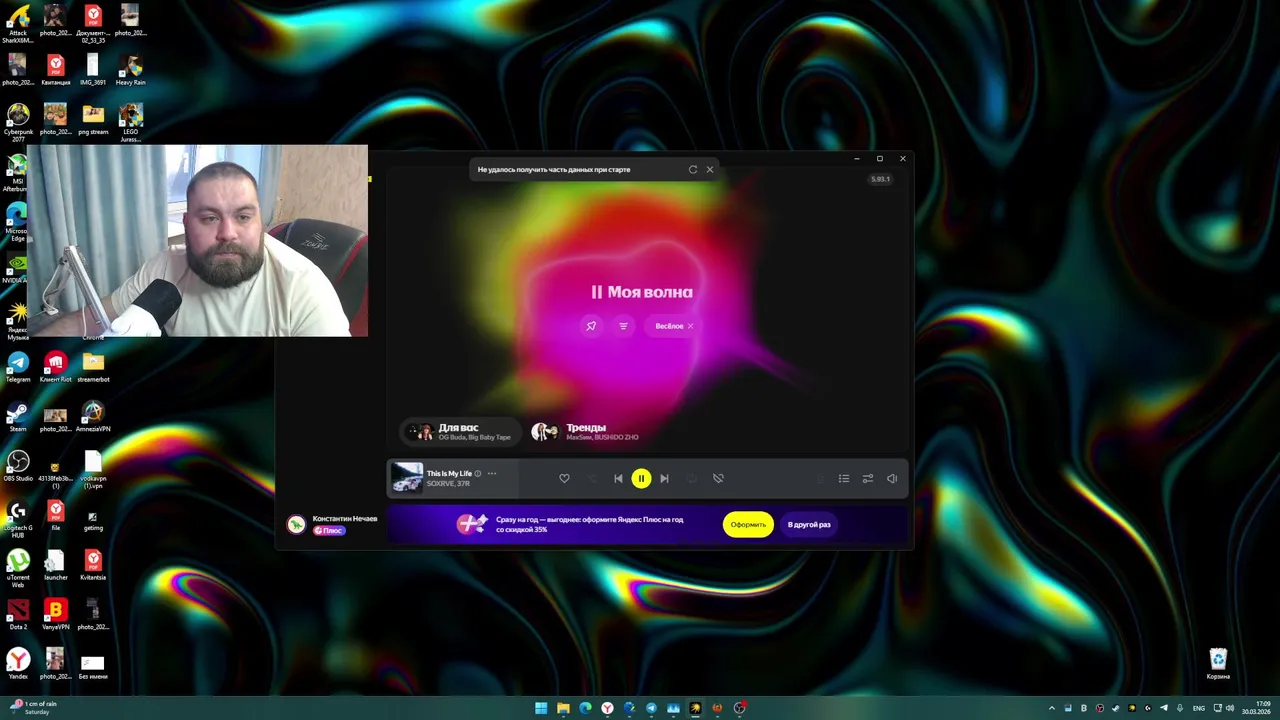Pause the currently playing track
This screenshot has height=720, width=1280.
tap(641, 478)
